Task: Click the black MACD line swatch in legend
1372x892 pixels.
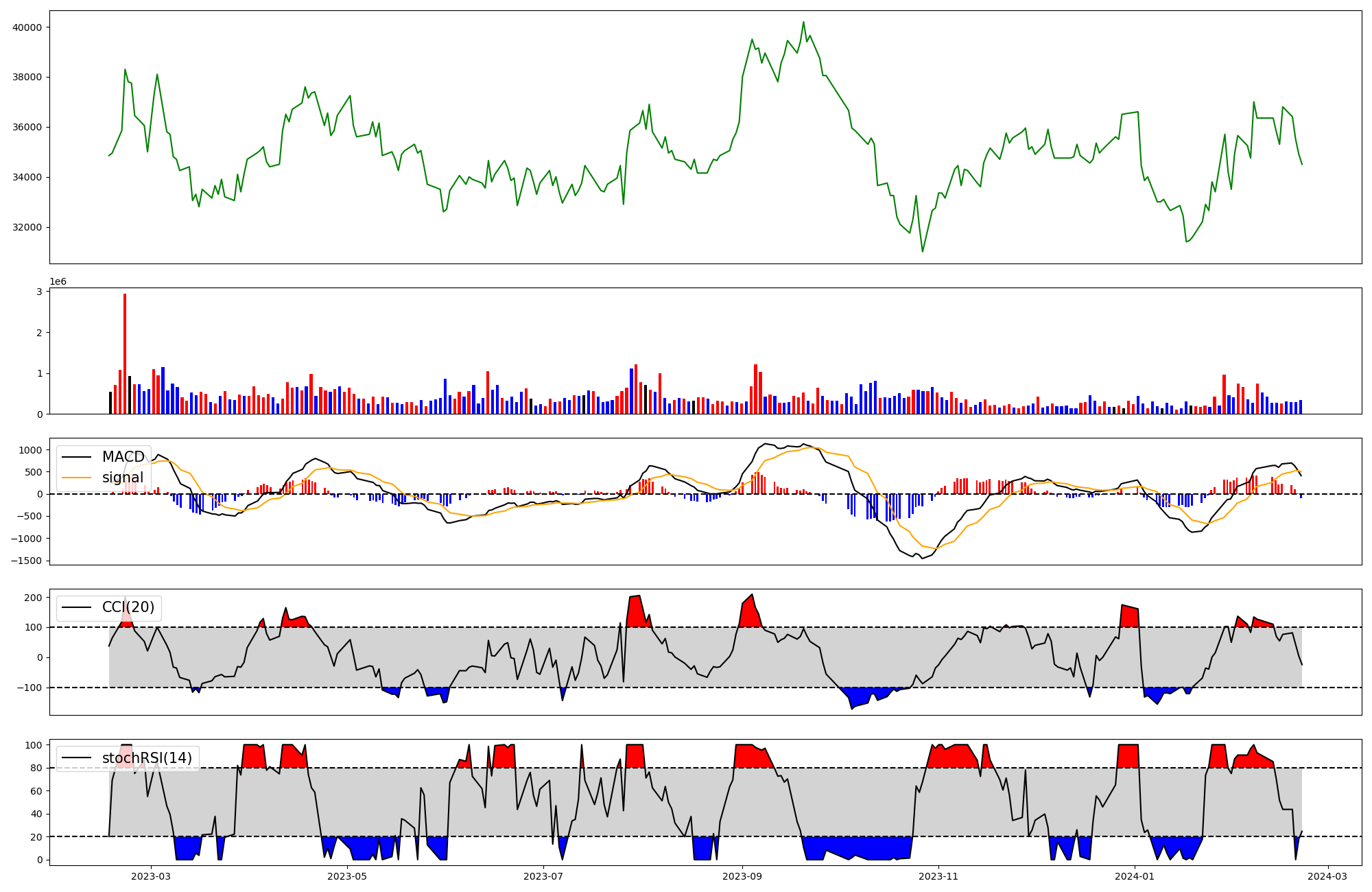Action: coord(78,457)
